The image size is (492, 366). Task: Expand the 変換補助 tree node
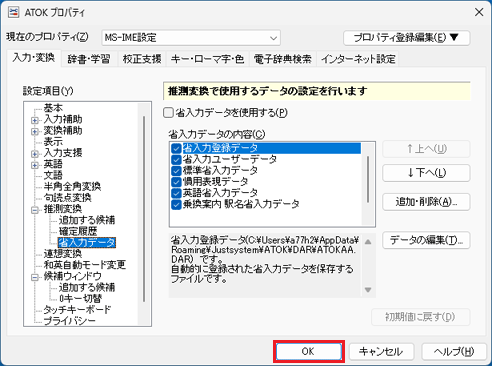pyautogui.click(x=35, y=131)
